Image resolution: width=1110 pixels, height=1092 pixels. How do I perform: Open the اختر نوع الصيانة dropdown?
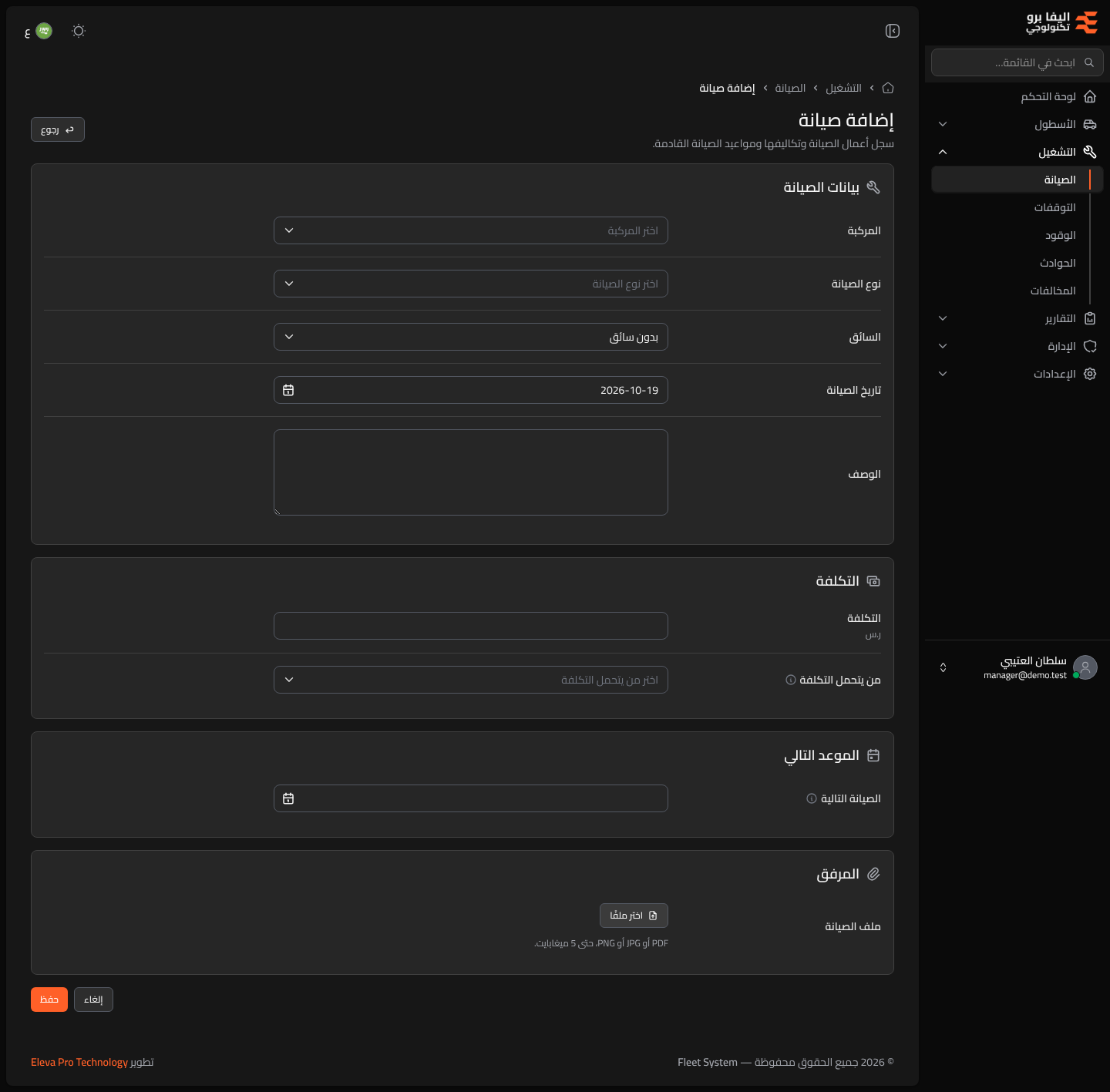(471, 284)
